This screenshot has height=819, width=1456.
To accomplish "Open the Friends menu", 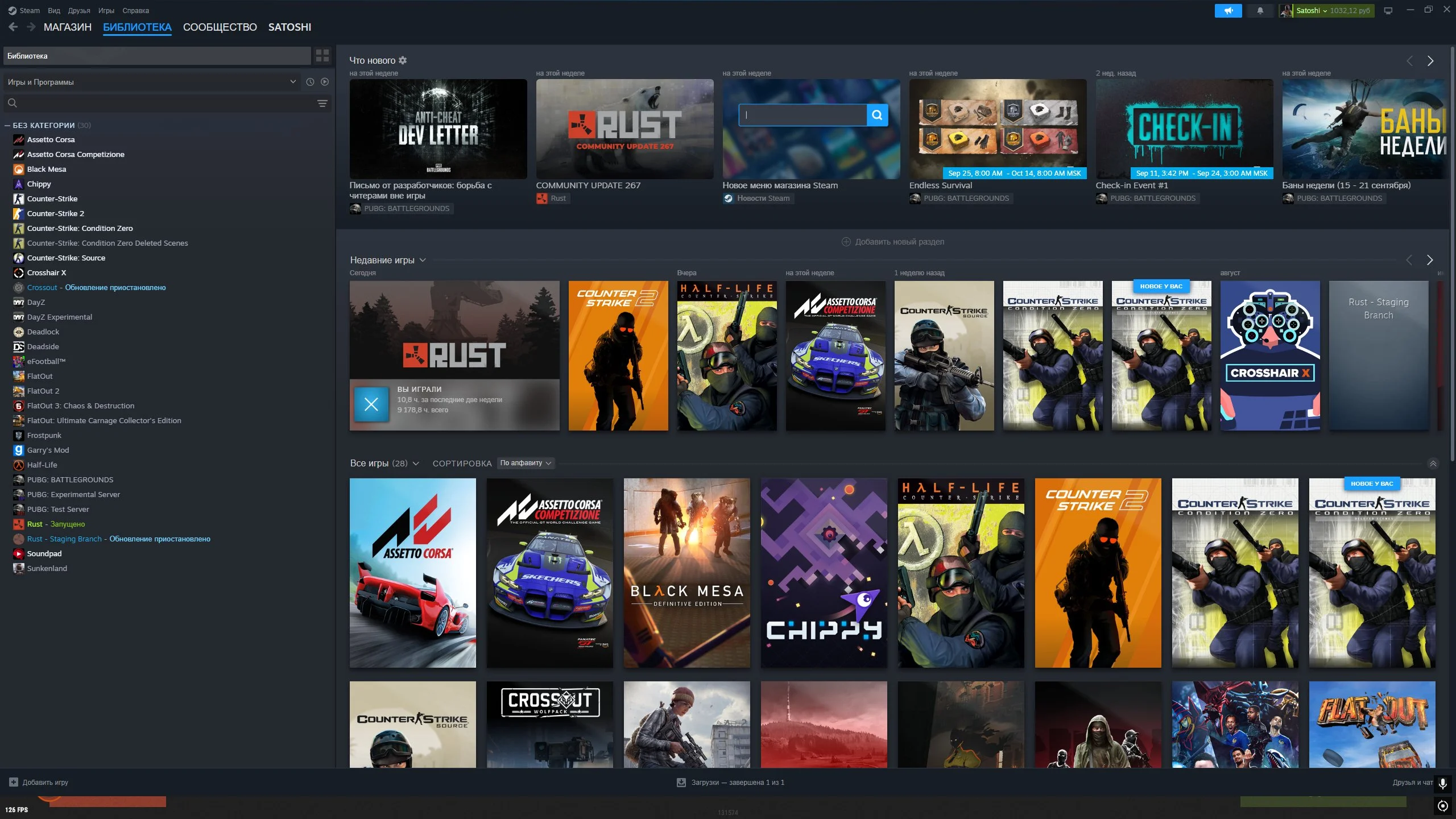I will point(78,11).
